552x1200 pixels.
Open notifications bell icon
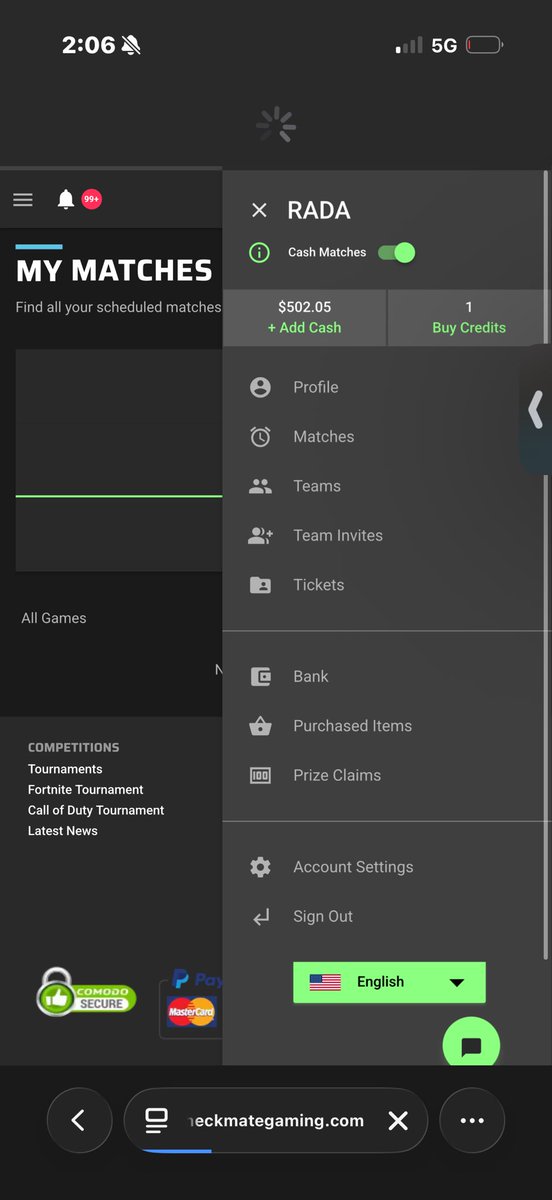point(66,200)
